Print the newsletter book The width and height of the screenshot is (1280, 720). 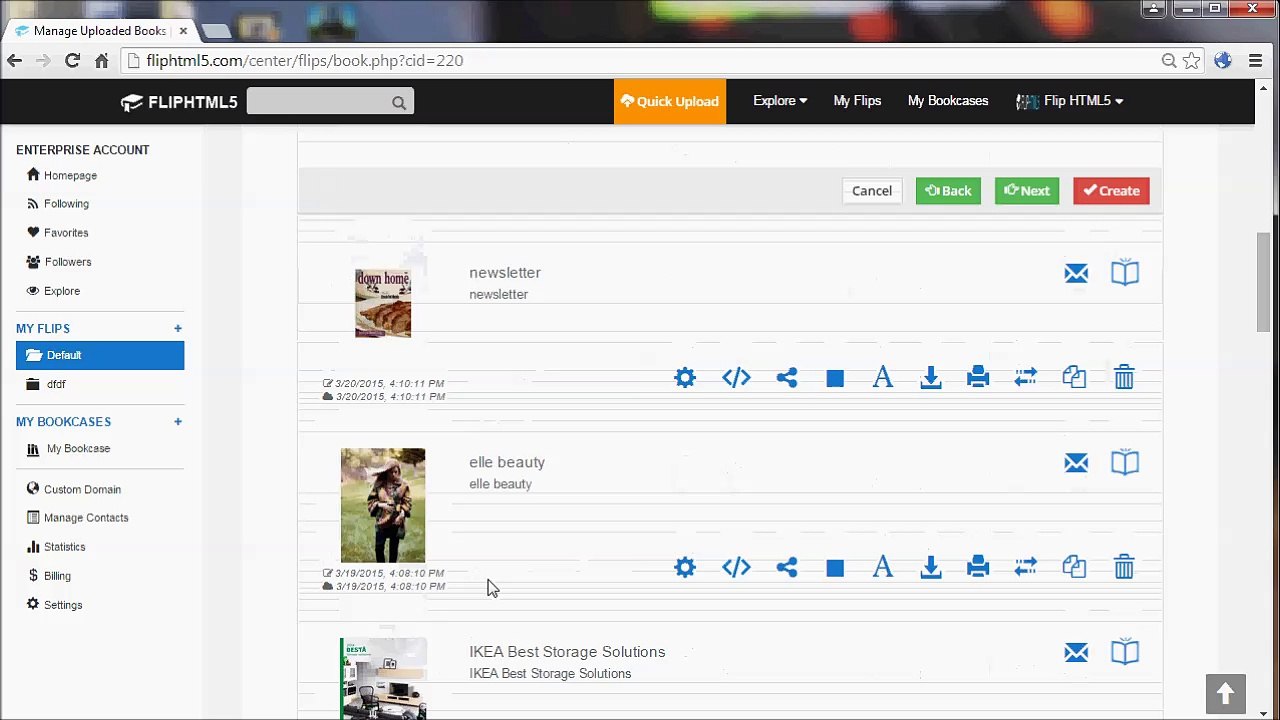coord(978,377)
